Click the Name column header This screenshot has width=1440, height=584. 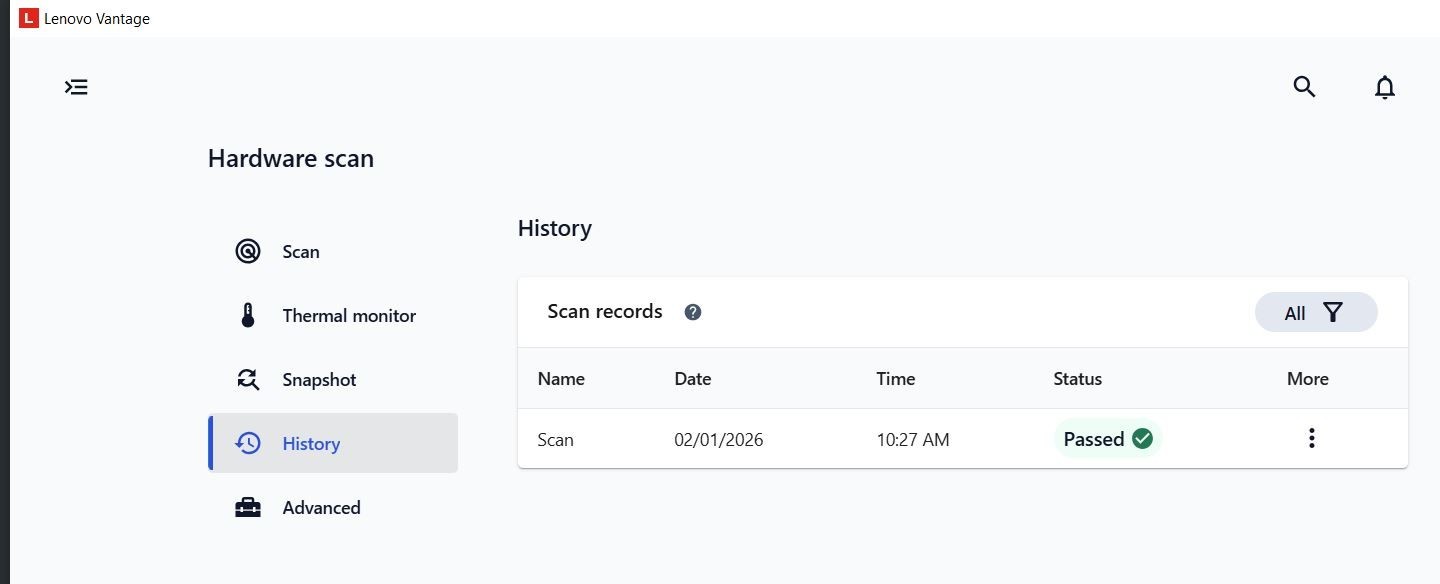click(x=561, y=379)
